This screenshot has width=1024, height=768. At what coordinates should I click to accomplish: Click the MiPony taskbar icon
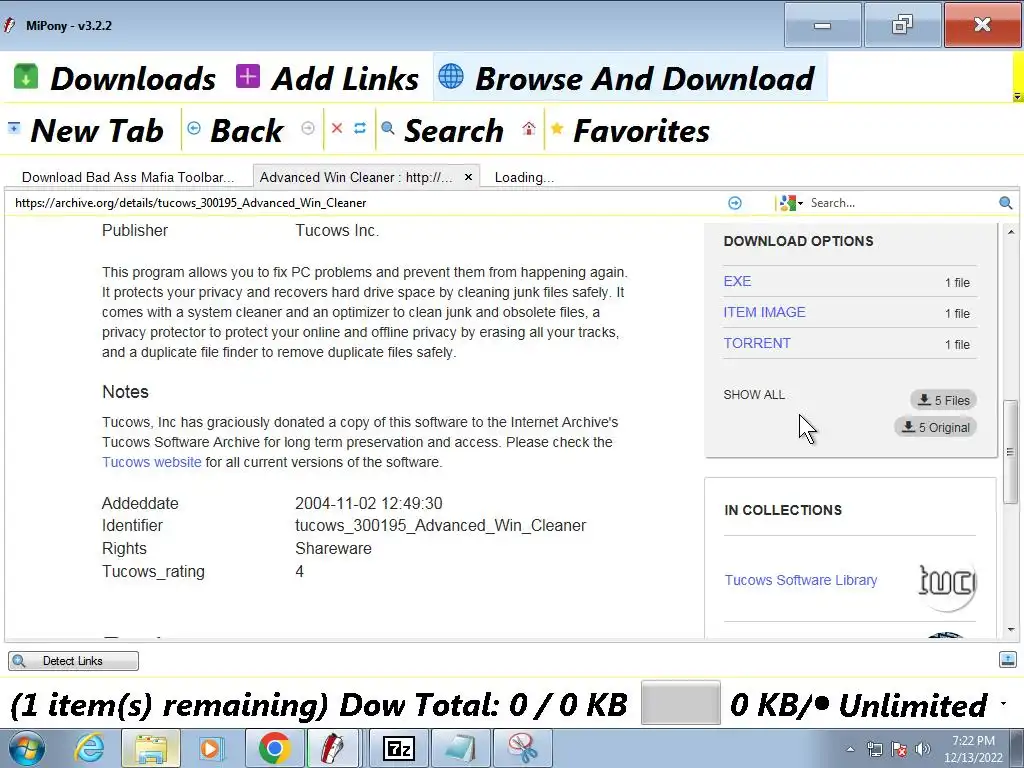[x=334, y=749]
